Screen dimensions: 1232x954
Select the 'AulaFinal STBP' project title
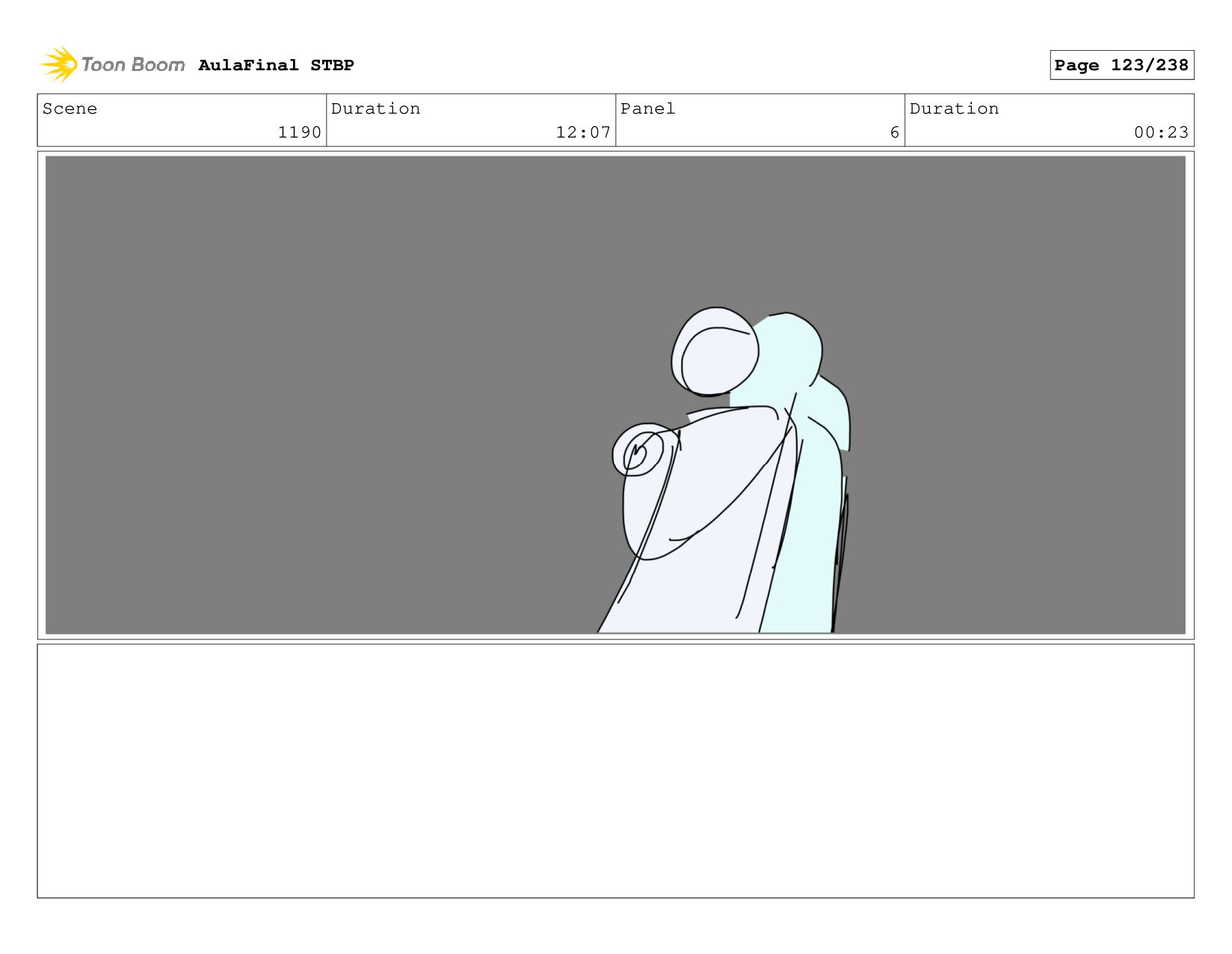[x=276, y=65]
